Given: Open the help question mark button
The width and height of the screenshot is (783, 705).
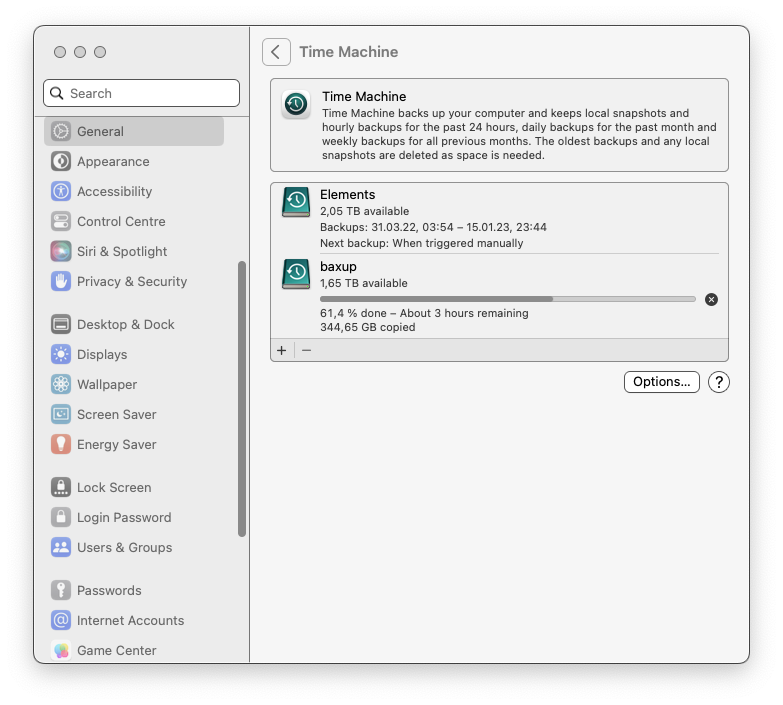Looking at the screenshot, I should coord(718,382).
